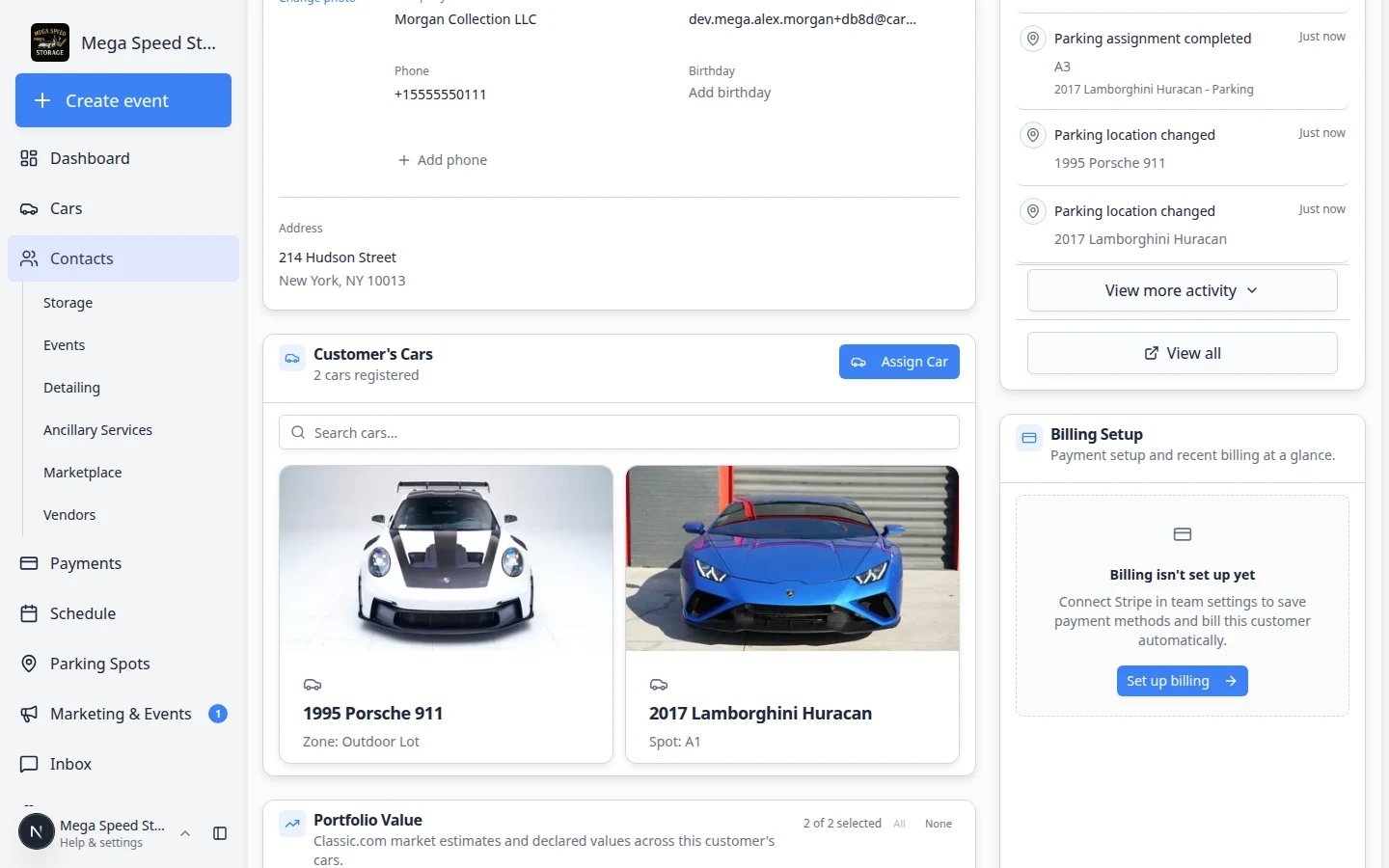Click the Schedule calendar icon
The height and width of the screenshot is (868, 1389).
pos(29,613)
